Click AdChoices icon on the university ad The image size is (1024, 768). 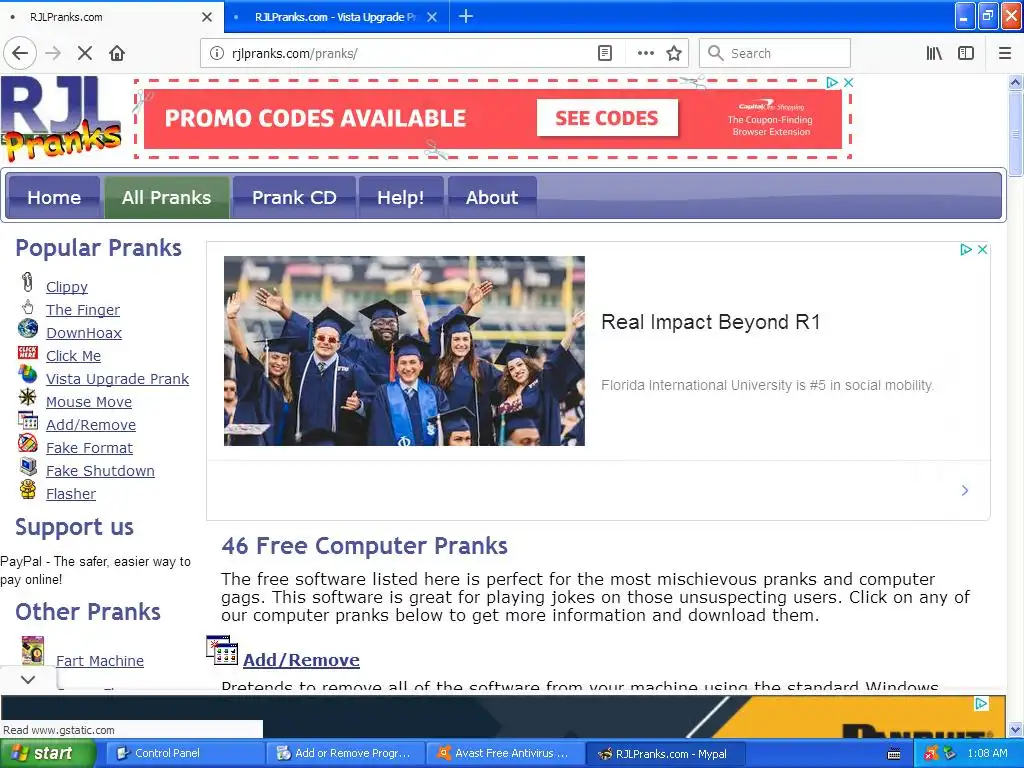966,249
